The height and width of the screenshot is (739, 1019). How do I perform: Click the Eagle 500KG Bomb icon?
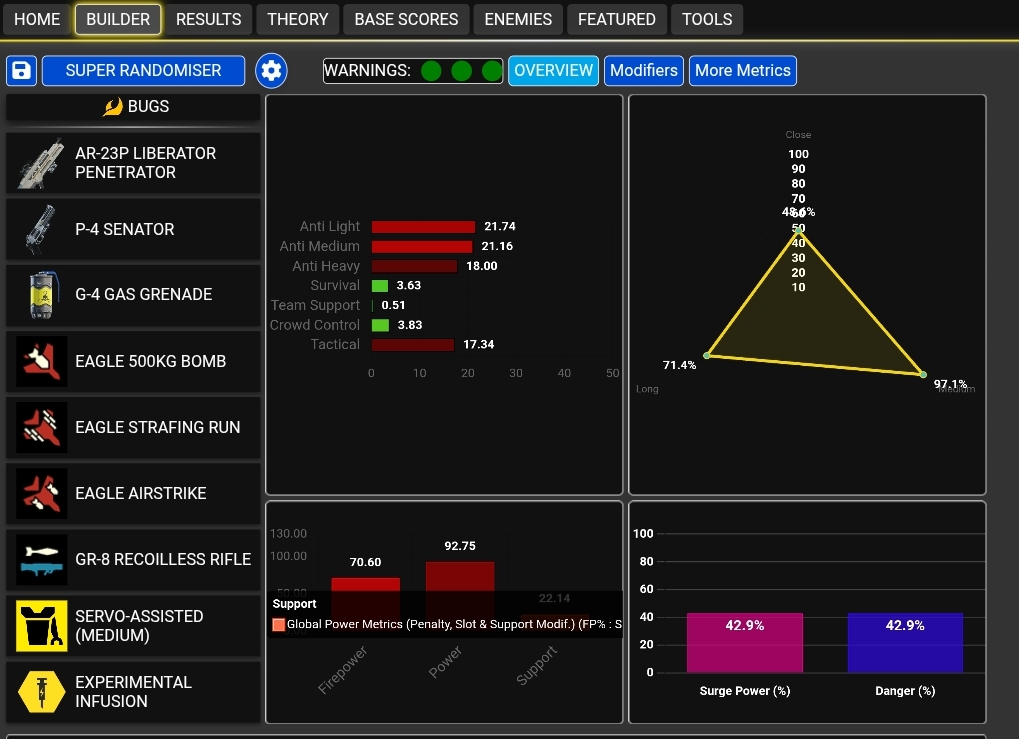(x=42, y=361)
